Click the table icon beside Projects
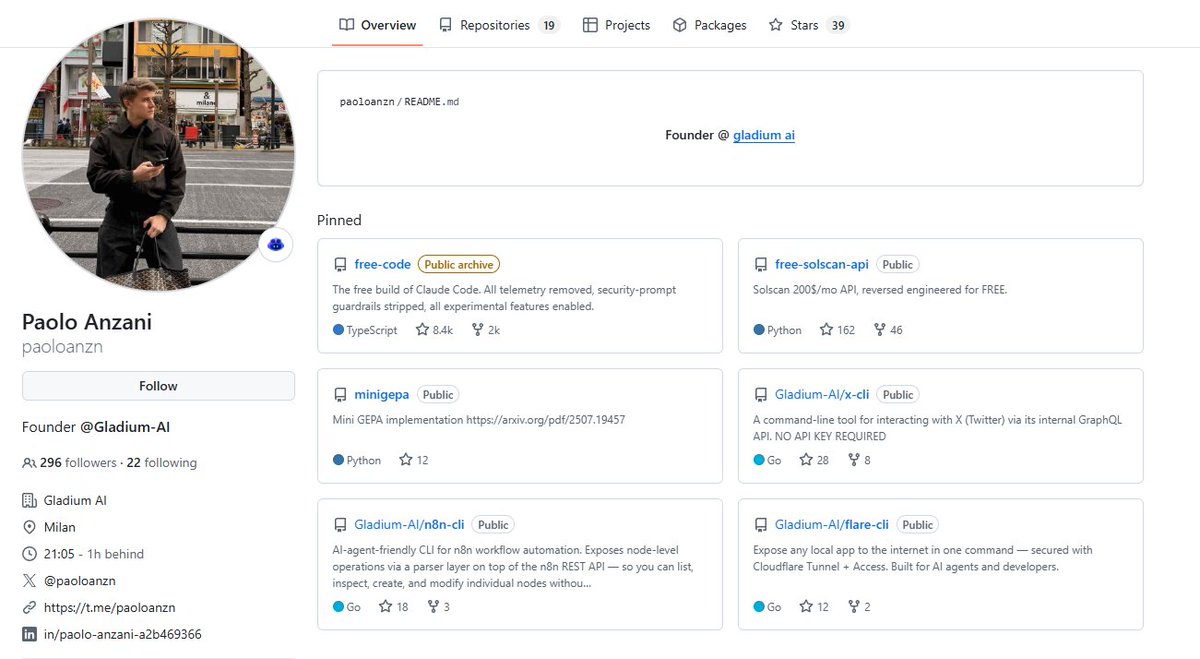The width and height of the screenshot is (1200, 659). coord(590,25)
